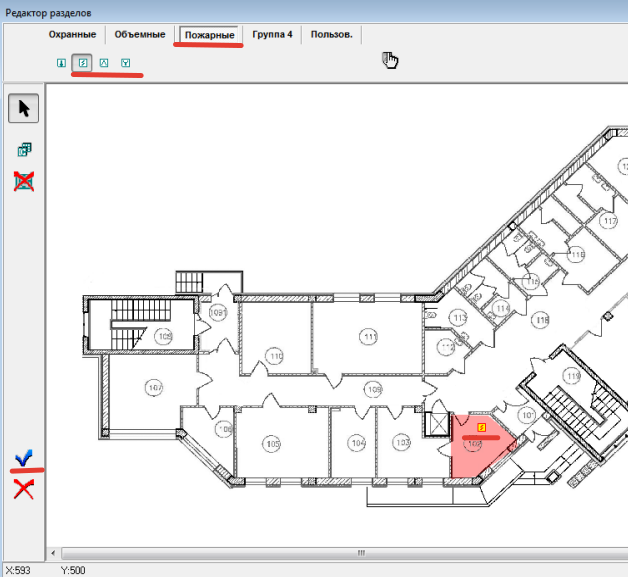Click room 105 on the floor plan
Screen dimensions: 628x577
(x=271, y=443)
